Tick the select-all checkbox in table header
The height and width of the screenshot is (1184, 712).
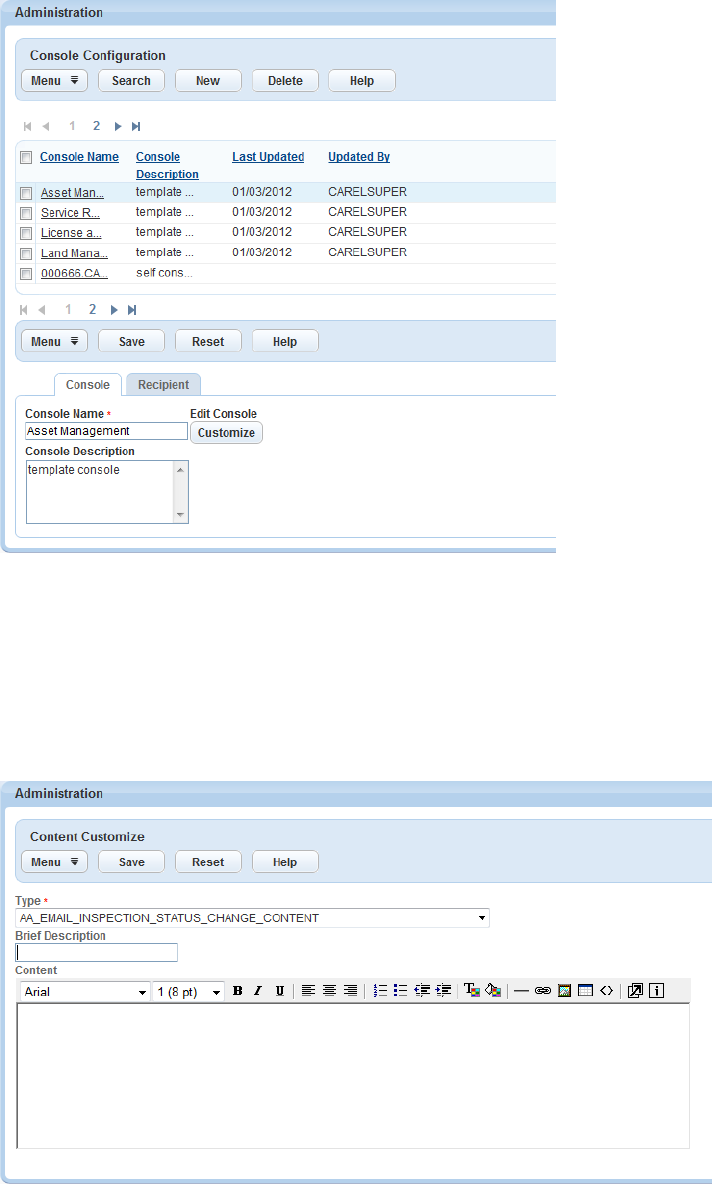(x=26, y=157)
